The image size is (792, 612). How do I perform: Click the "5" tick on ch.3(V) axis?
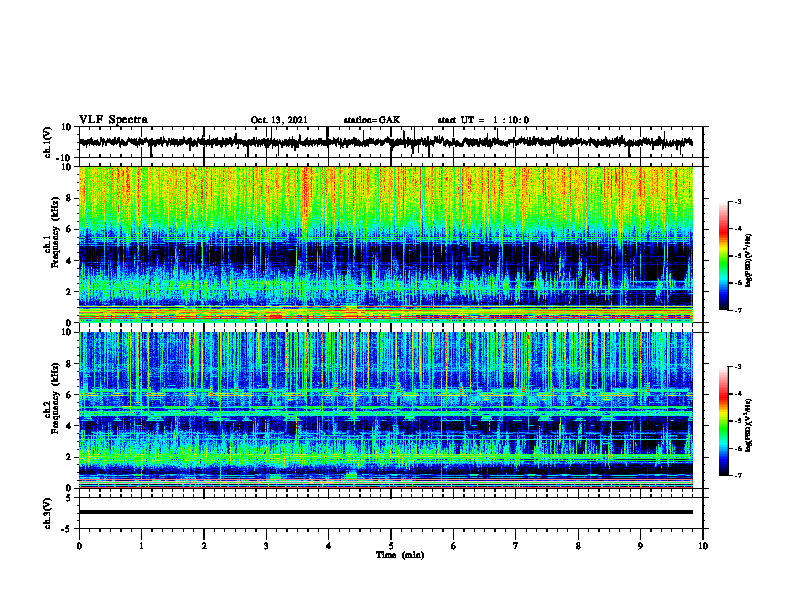point(69,498)
